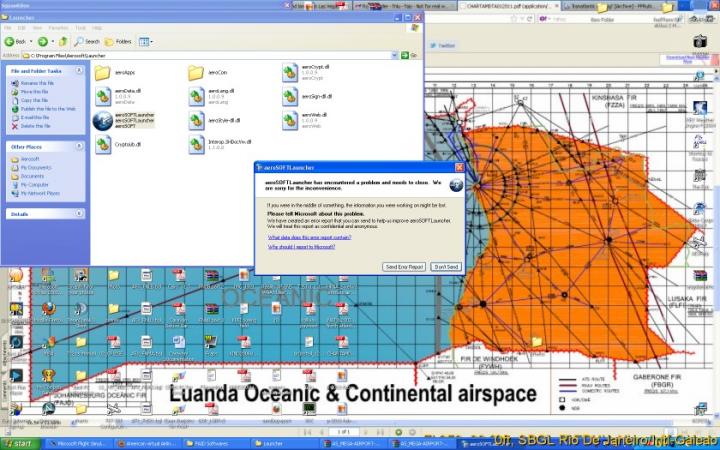Open the Back history dropdown arrow
This screenshot has width=720, height=450.
(31, 42)
